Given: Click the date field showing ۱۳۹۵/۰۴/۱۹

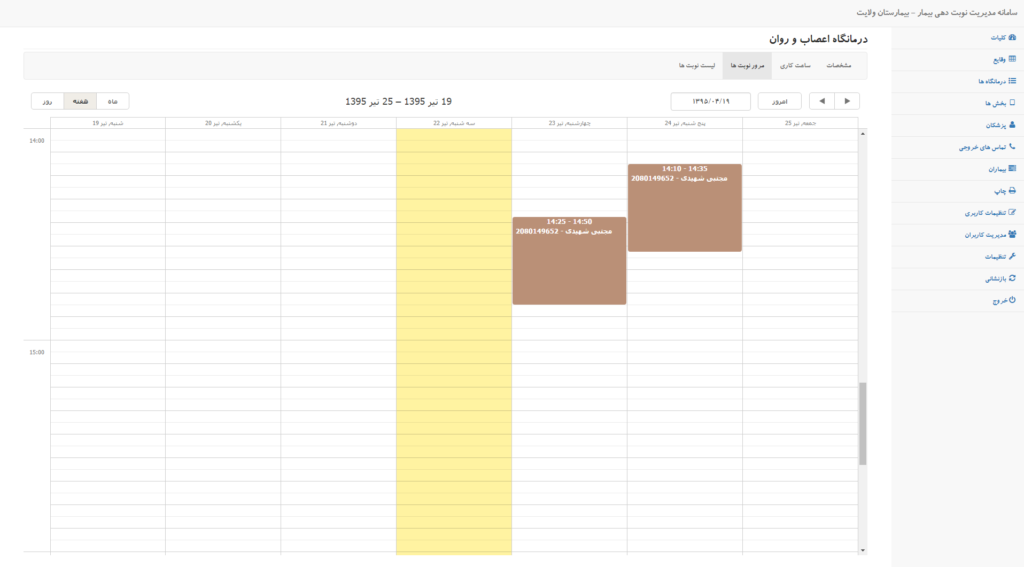Looking at the screenshot, I should 711,101.
